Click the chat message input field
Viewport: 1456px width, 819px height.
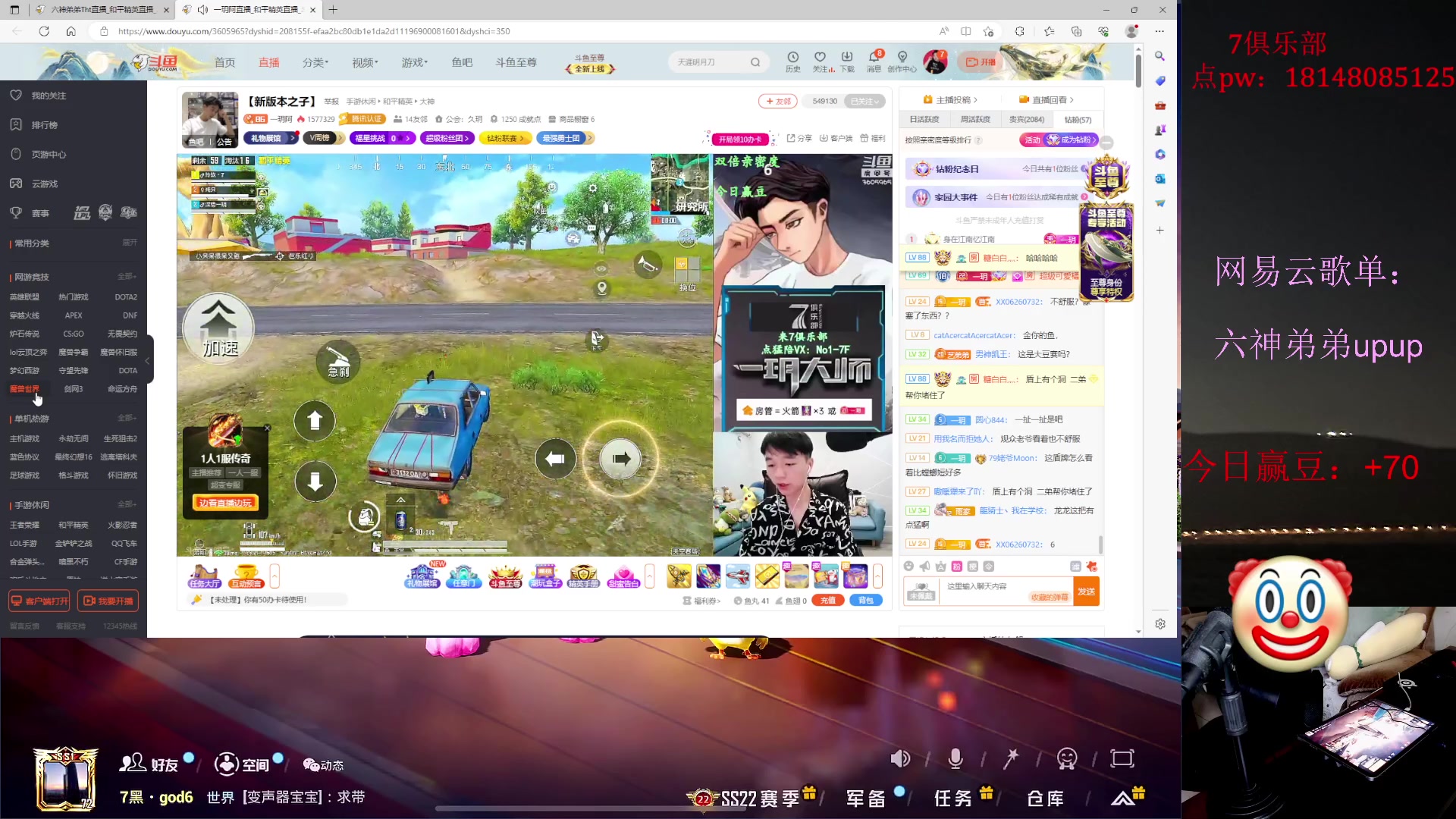(986, 587)
